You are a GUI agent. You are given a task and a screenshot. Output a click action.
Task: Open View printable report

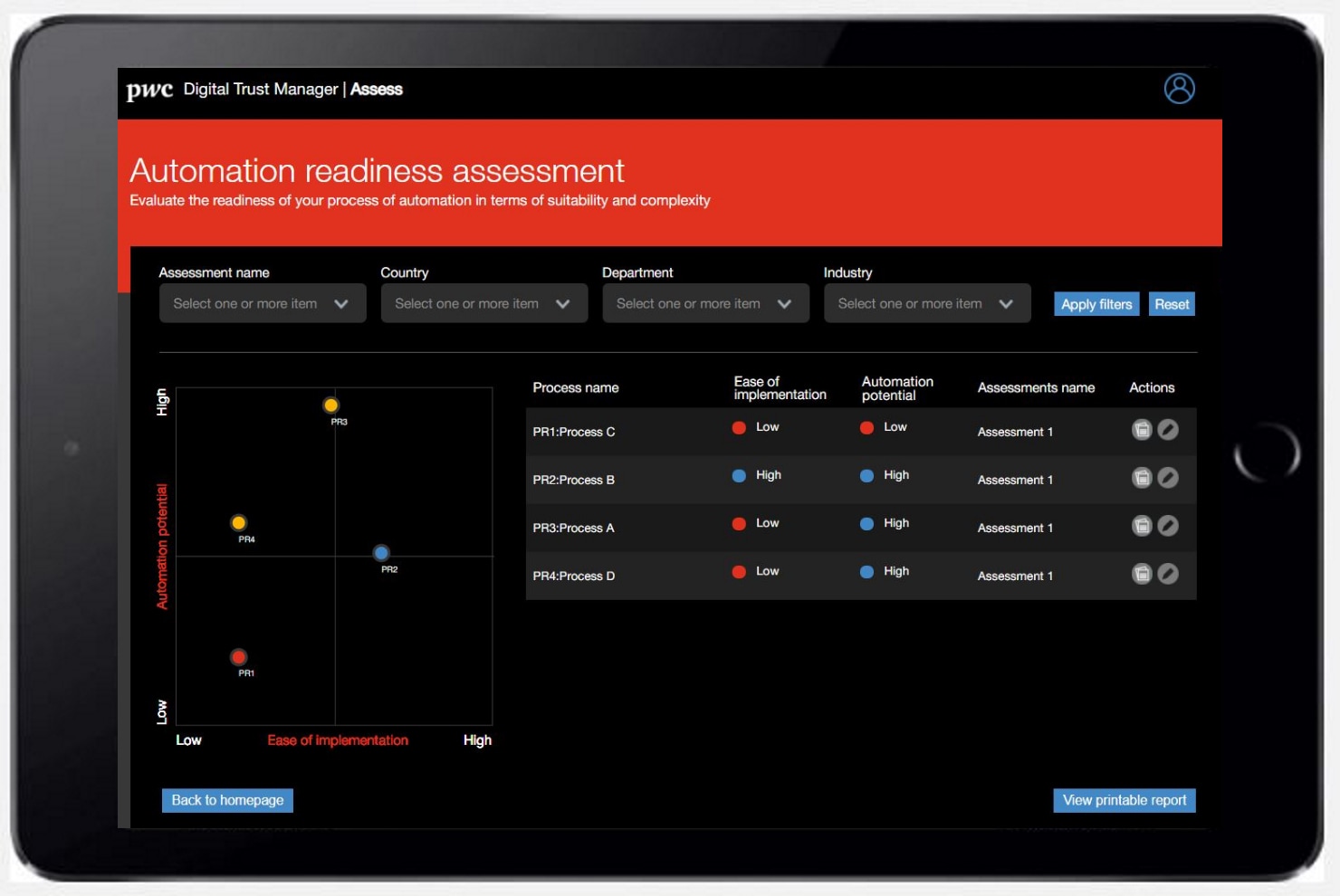pos(1124,800)
